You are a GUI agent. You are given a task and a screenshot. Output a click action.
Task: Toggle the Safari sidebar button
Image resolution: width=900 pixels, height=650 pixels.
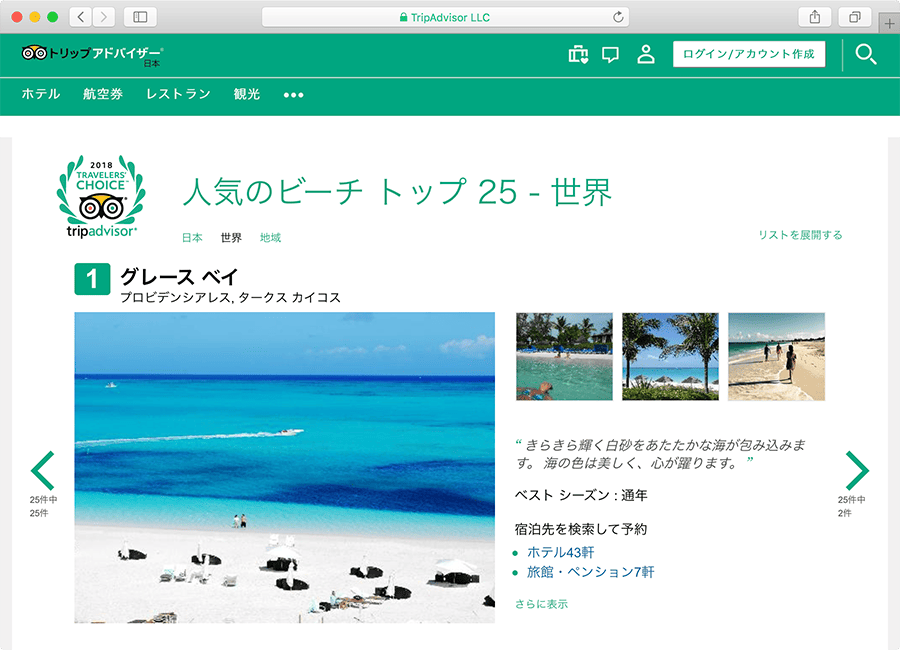[x=140, y=17]
